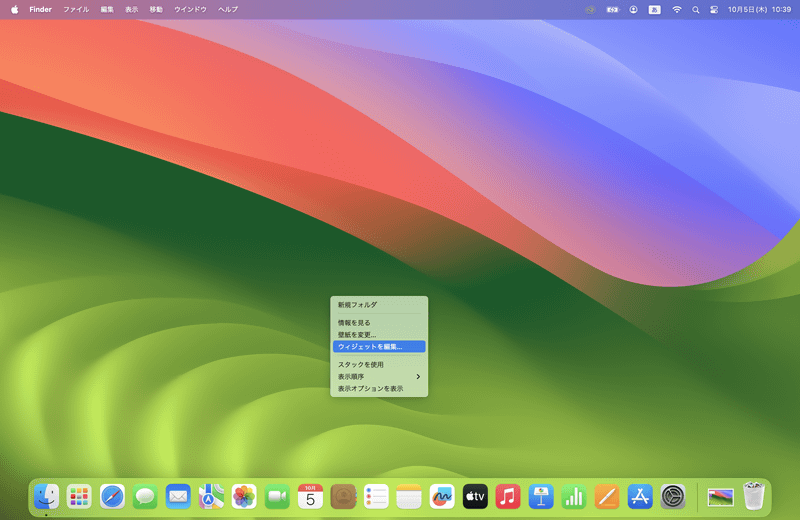Image resolution: width=800 pixels, height=520 pixels.
Task: Open the Calendar icon showing 5
Action: click(310, 497)
